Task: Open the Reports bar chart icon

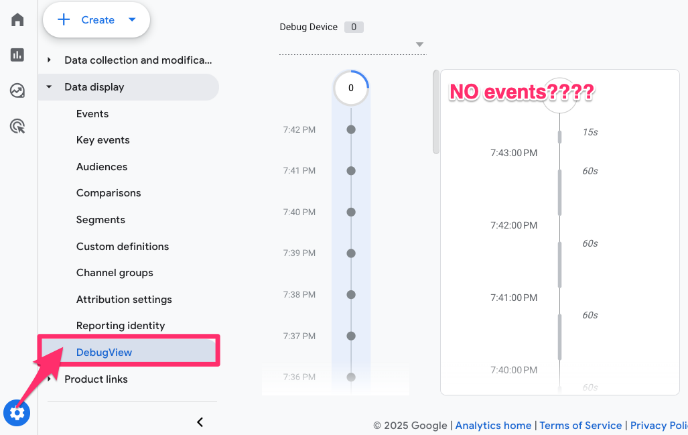Action: [18, 55]
